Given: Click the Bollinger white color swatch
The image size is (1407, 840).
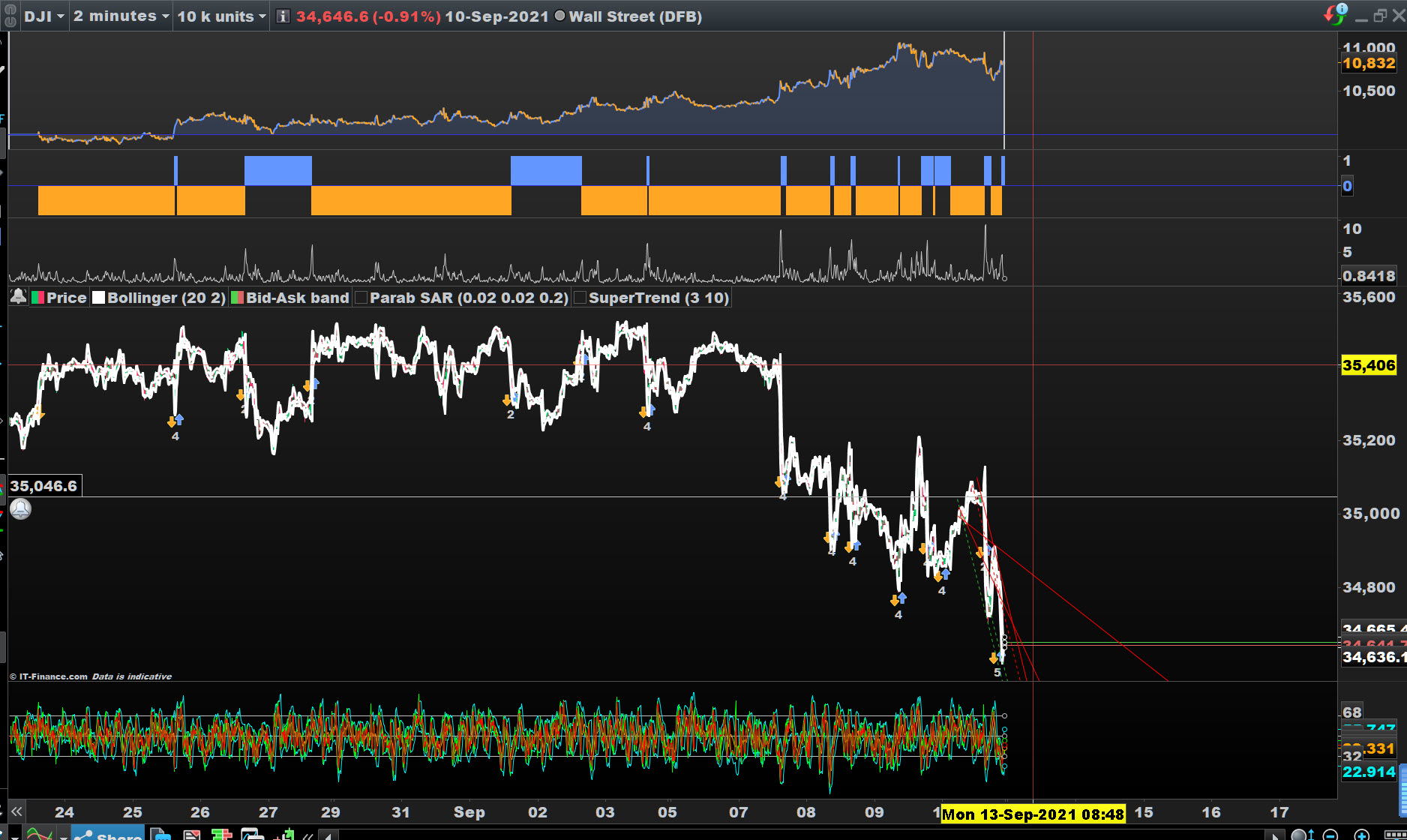Looking at the screenshot, I should (98, 298).
